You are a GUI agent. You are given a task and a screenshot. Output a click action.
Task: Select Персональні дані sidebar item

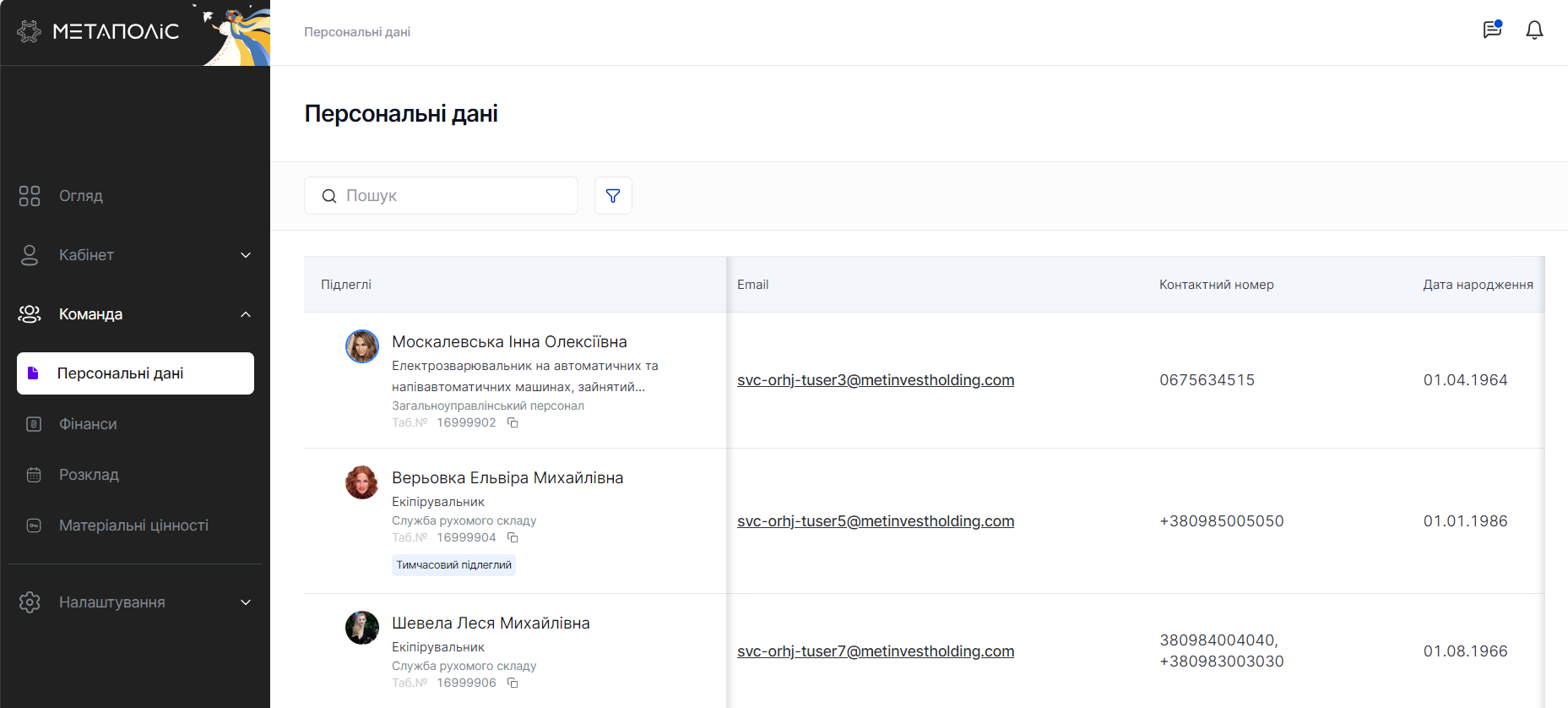135,373
